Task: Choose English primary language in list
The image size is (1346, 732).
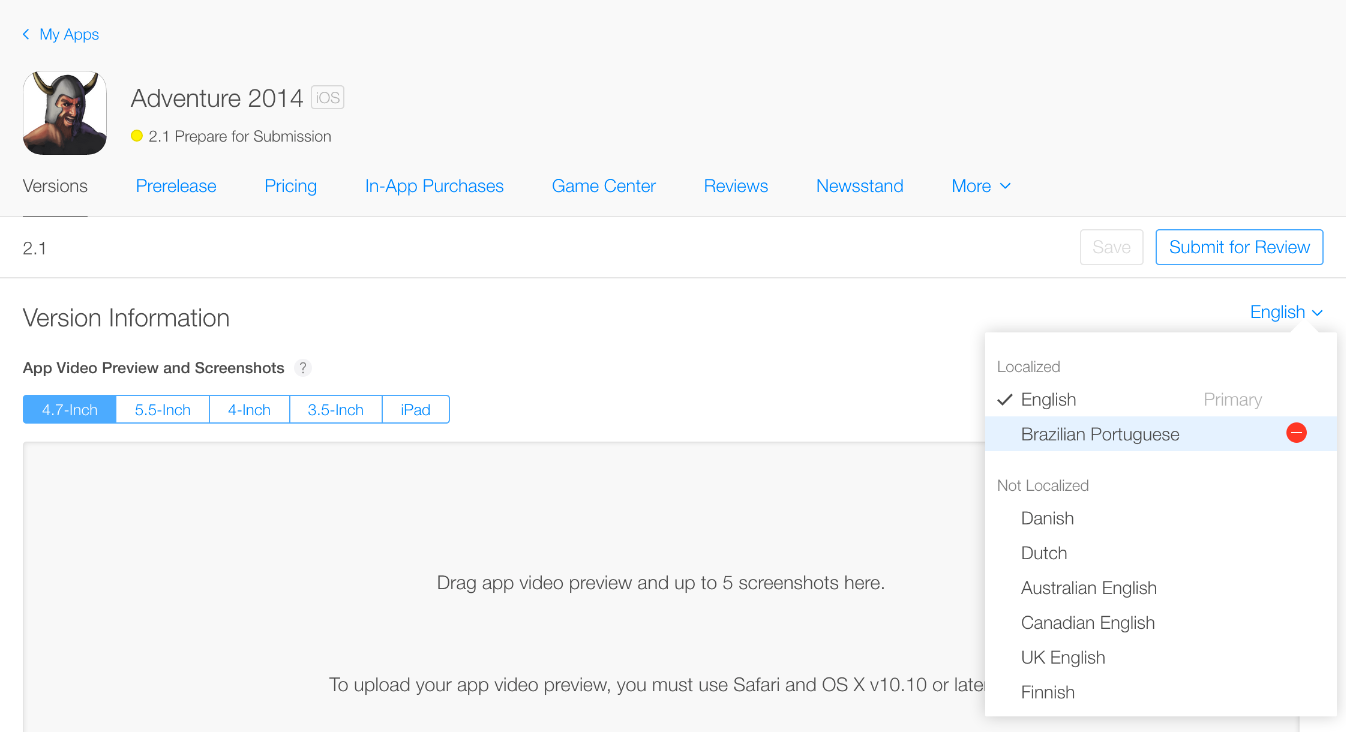Action: point(1160,399)
